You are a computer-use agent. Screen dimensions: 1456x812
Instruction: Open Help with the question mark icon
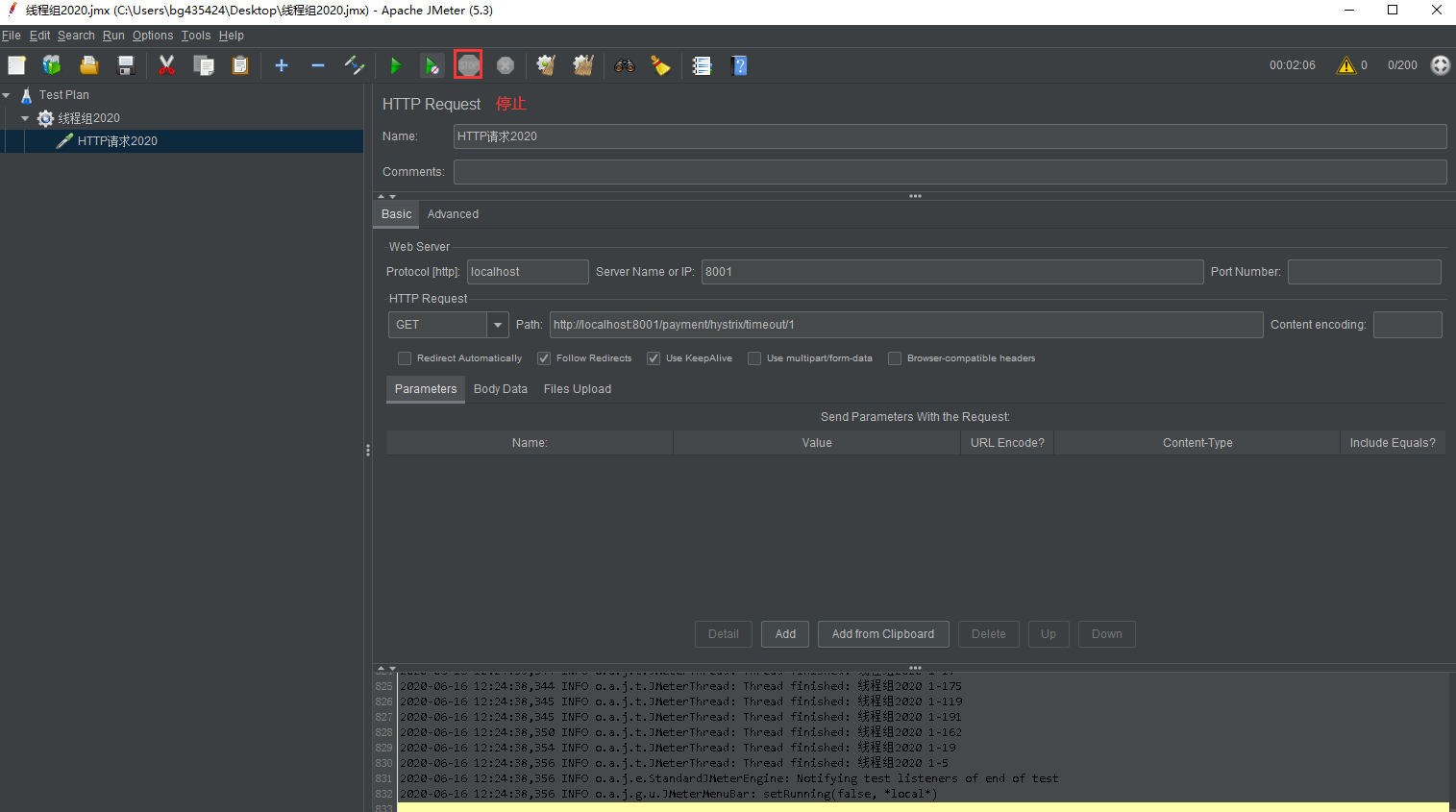tap(739, 65)
